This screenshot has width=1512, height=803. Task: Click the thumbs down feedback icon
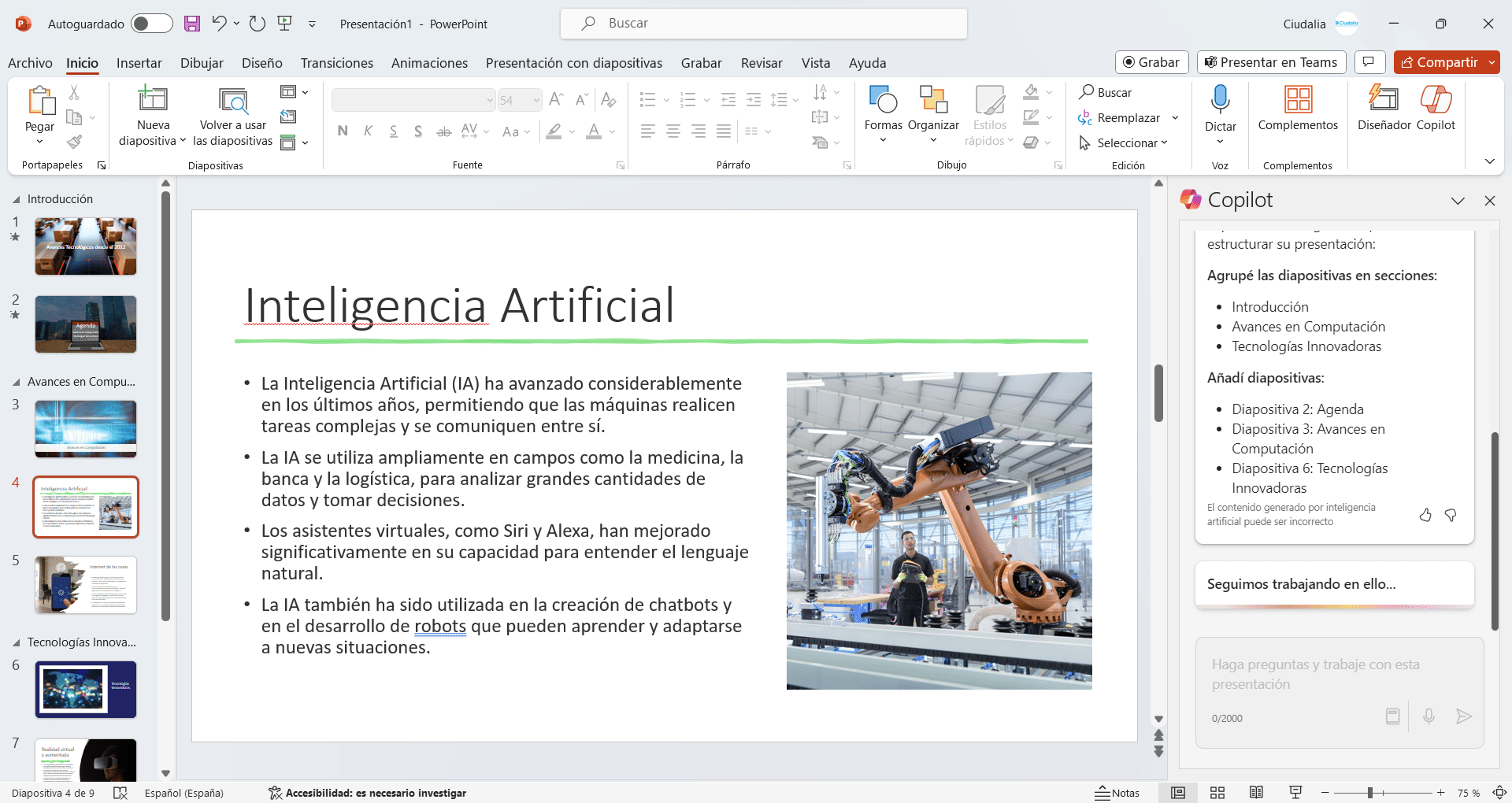click(1451, 515)
